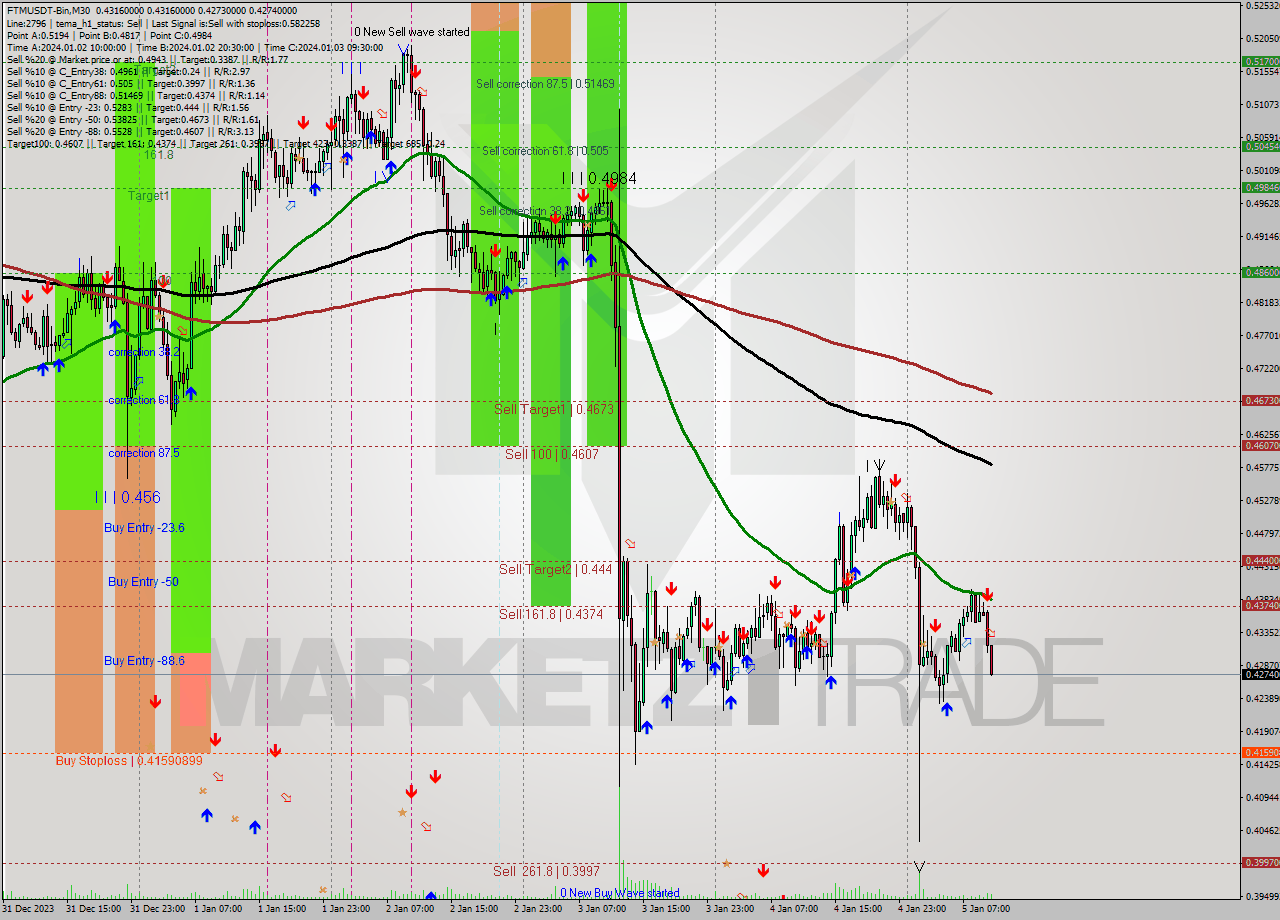Click the 'Sell %10 @ C_Entry61: 0.505' row
This screenshot has width=1280, height=920.
131,83
